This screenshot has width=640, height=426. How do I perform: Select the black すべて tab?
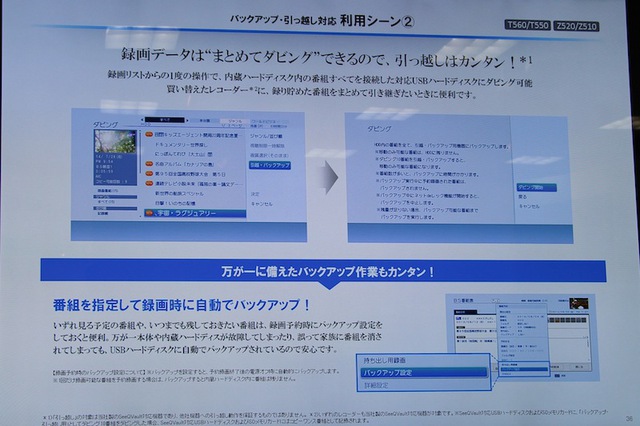pos(165,120)
